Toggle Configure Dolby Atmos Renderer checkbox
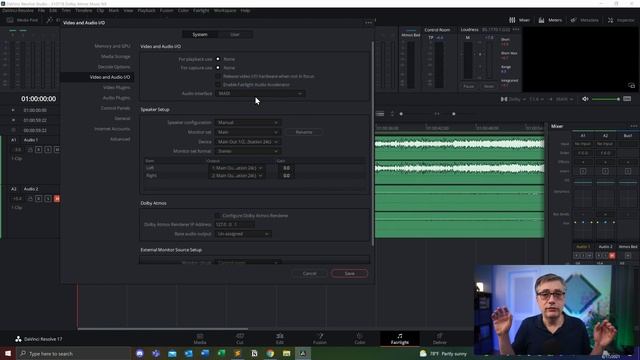The image size is (640, 360). click(218, 216)
